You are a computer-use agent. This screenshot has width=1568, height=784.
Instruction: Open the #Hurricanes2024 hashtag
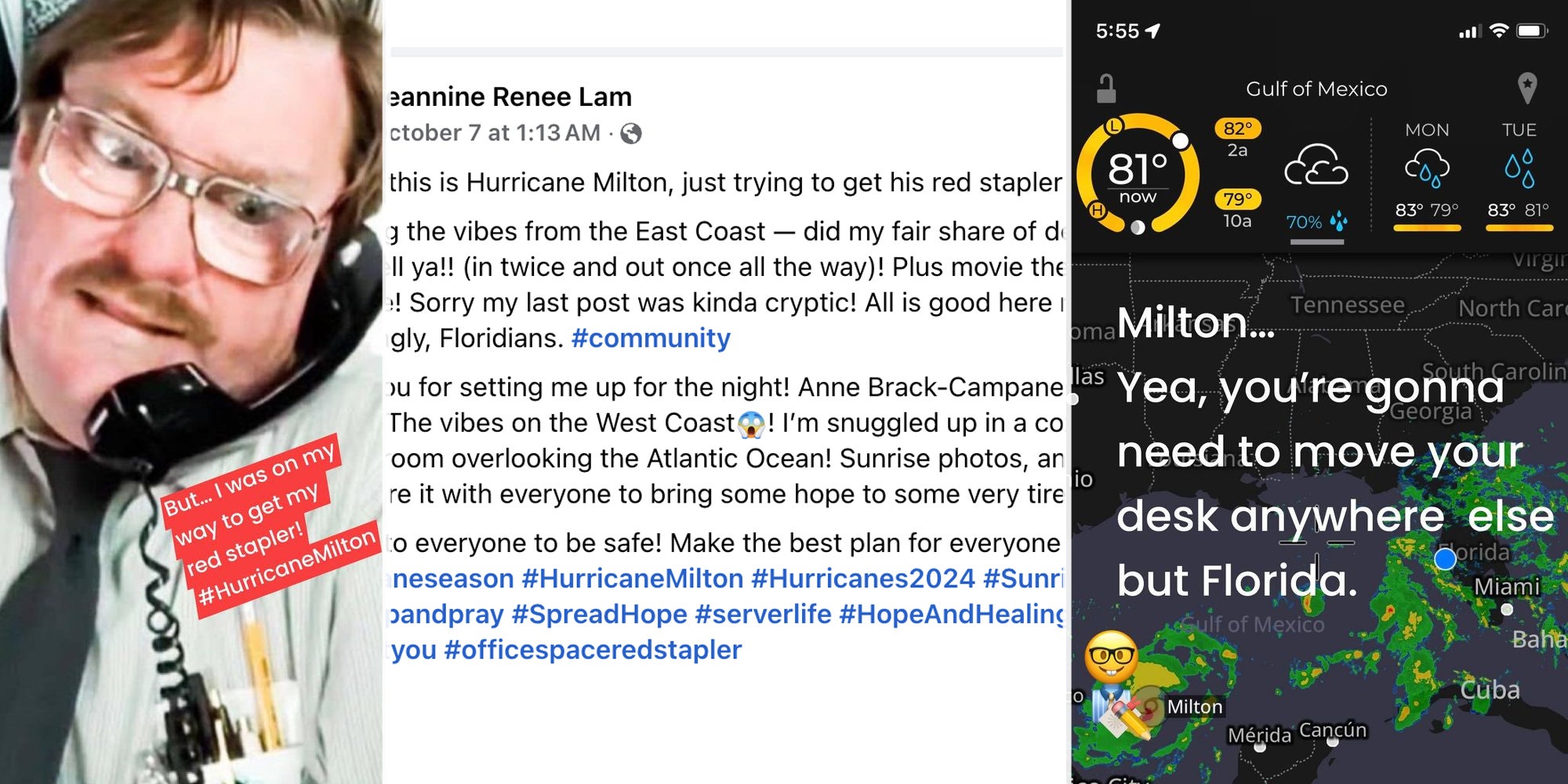point(862,579)
